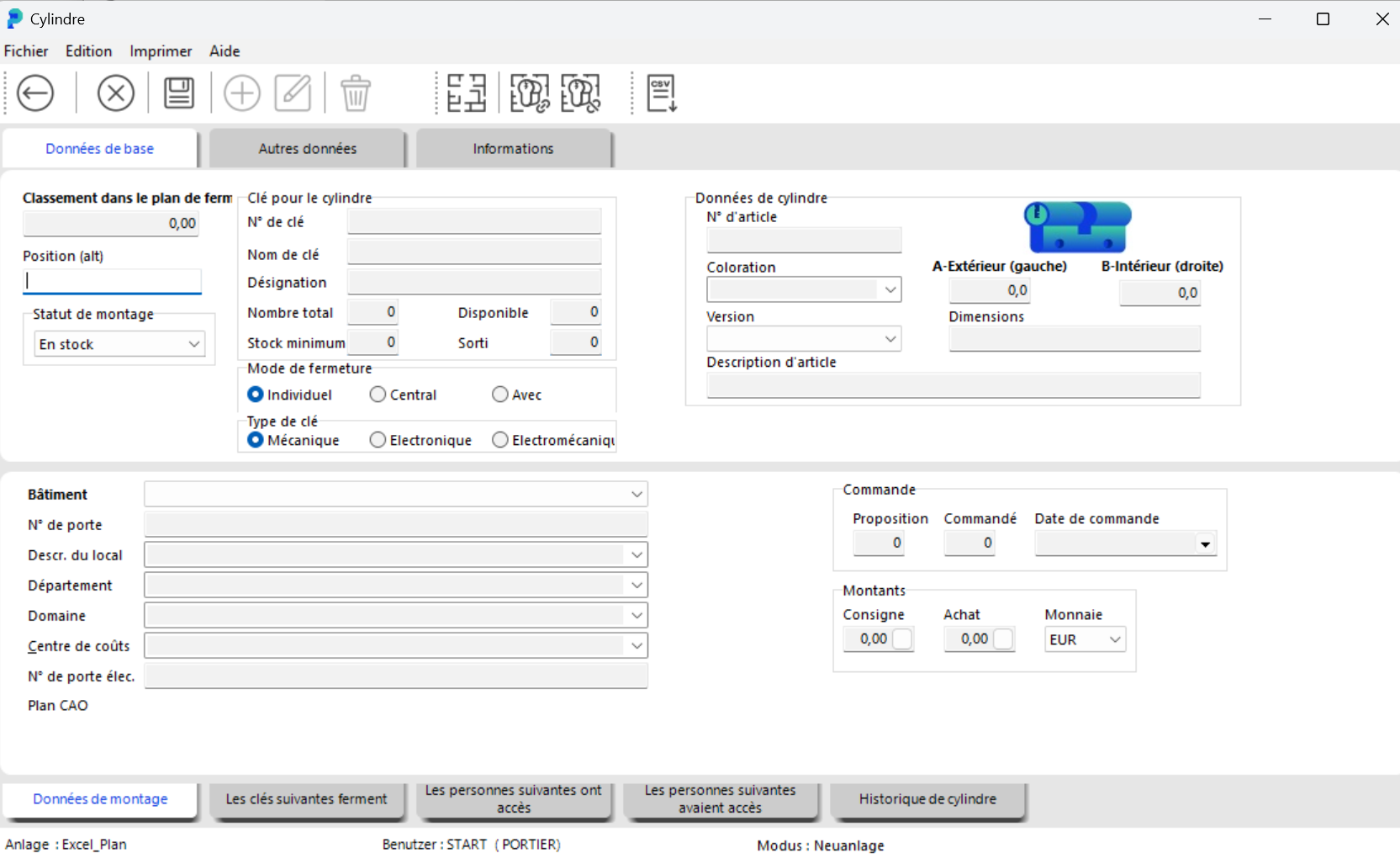Click the Position (alt) input field
1400x864 pixels.
coord(113,281)
